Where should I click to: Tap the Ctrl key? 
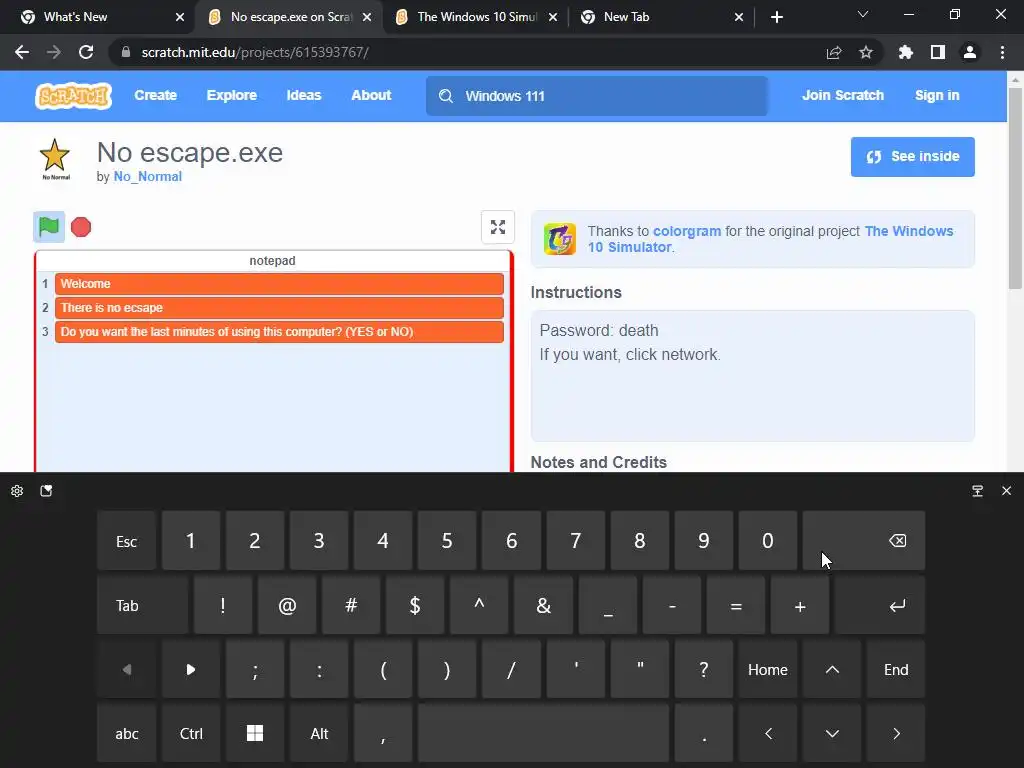pyautogui.click(x=191, y=733)
